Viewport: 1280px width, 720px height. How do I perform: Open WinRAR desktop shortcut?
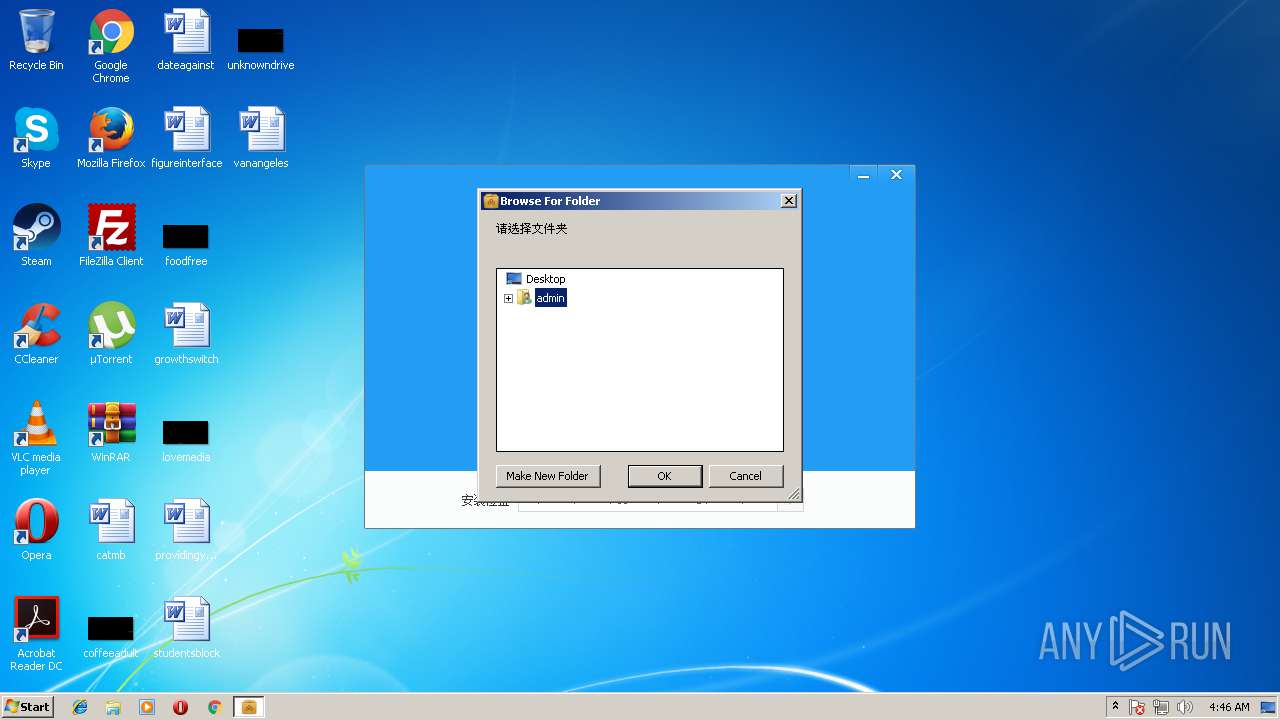(x=111, y=432)
